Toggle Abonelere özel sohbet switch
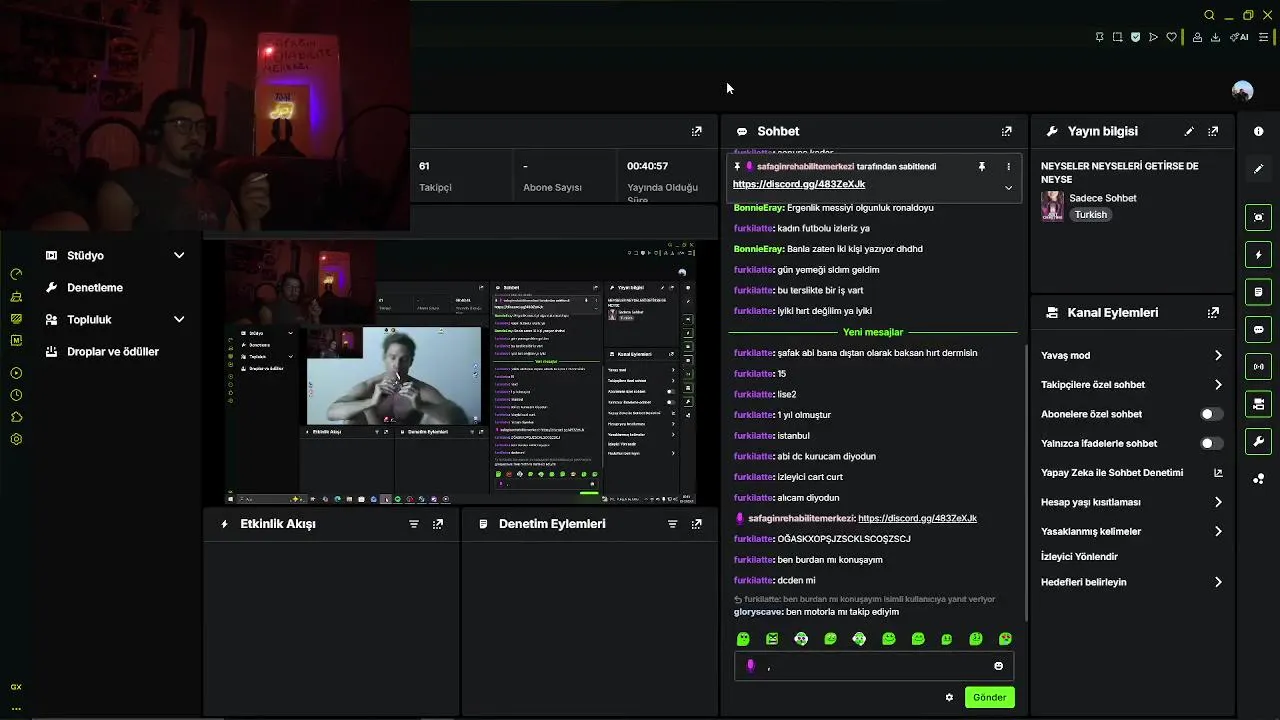 tap(1211, 414)
